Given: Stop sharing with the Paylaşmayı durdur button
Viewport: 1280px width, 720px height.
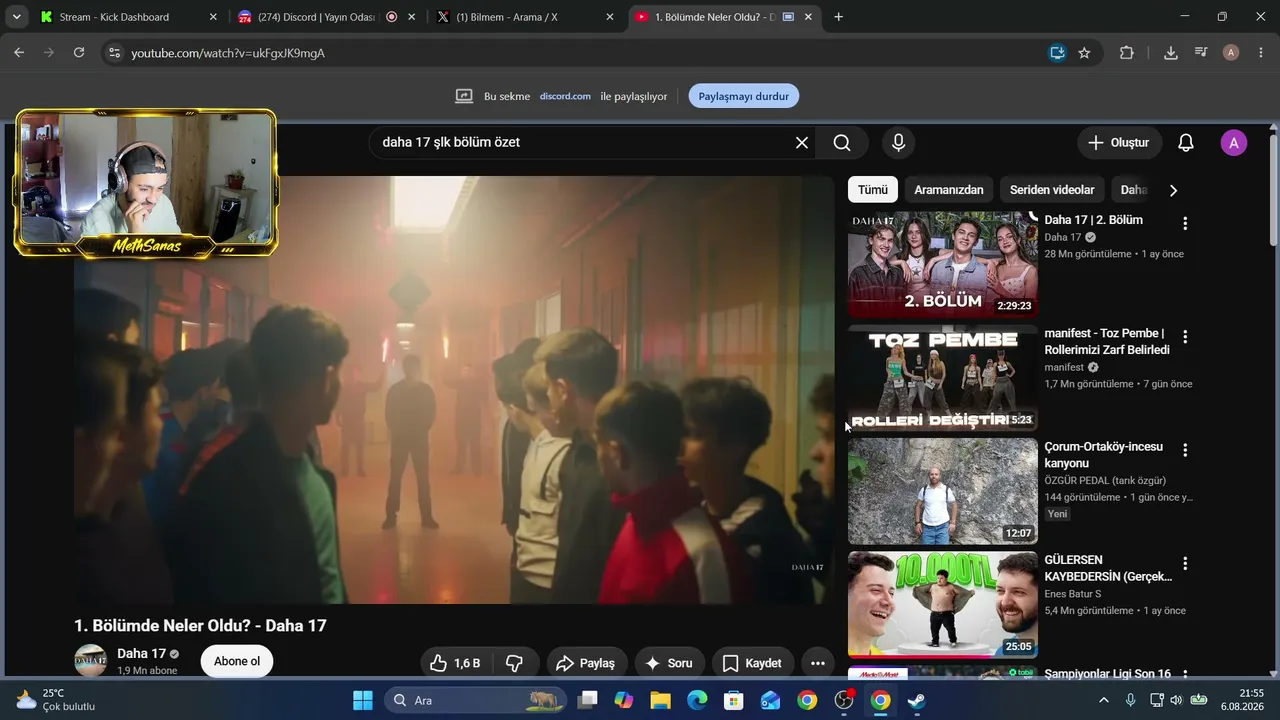Looking at the screenshot, I should (744, 96).
